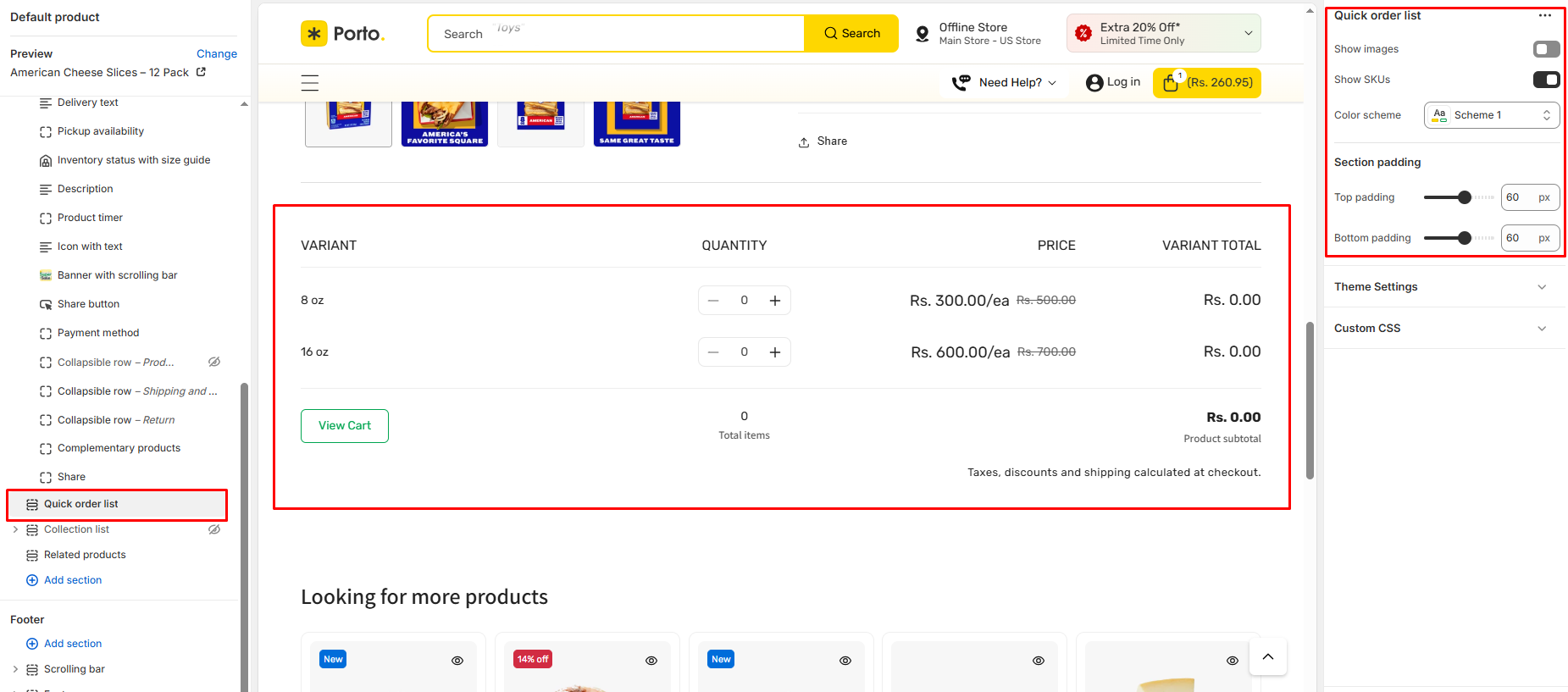Select Related products in the sidebar
The width and height of the screenshot is (1568, 692).
pos(85,555)
